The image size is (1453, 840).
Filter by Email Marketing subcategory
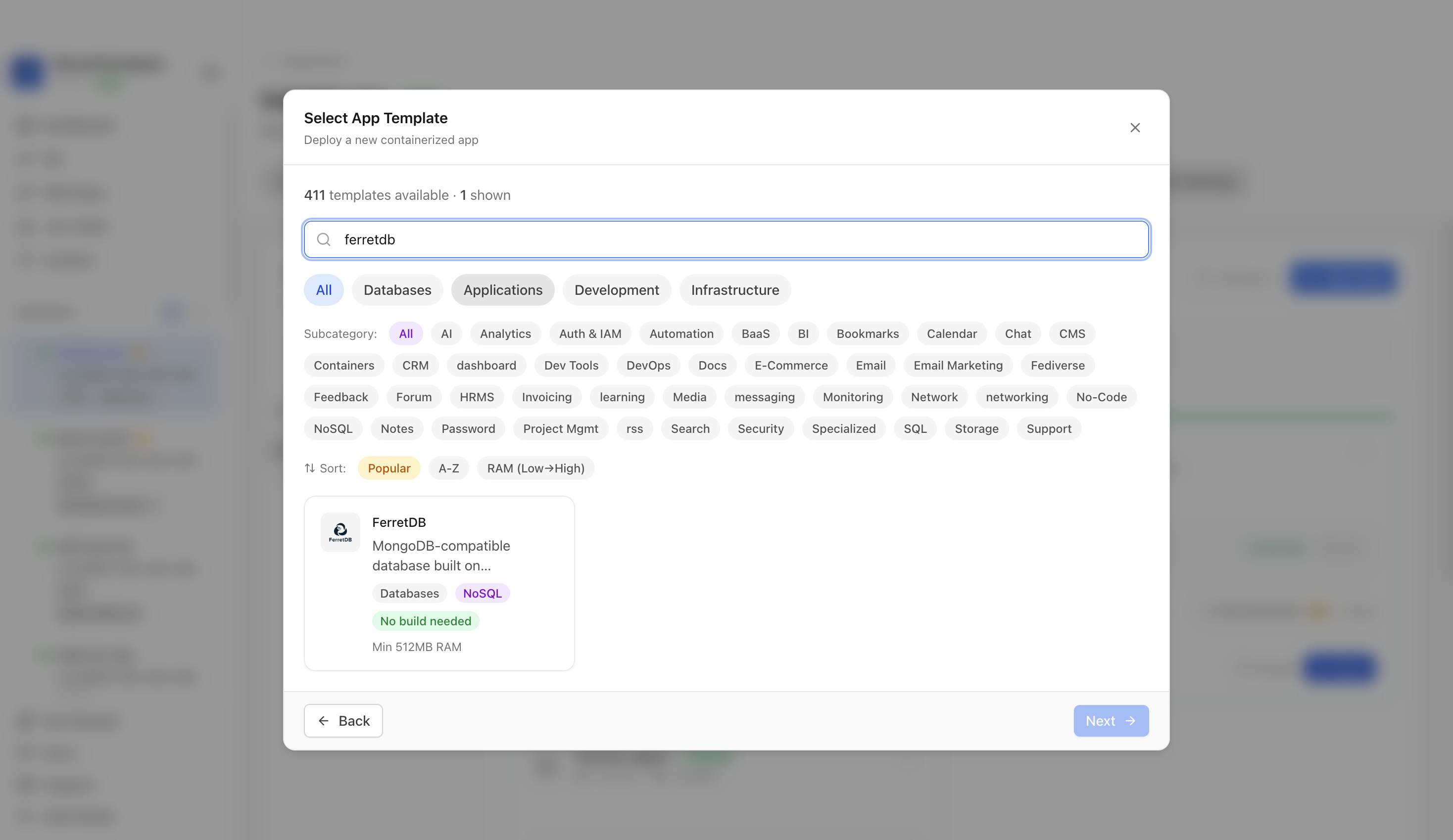(958, 366)
